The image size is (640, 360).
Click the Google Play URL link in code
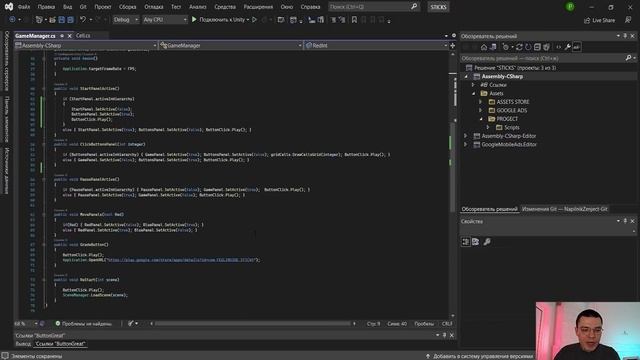[181, 260]
